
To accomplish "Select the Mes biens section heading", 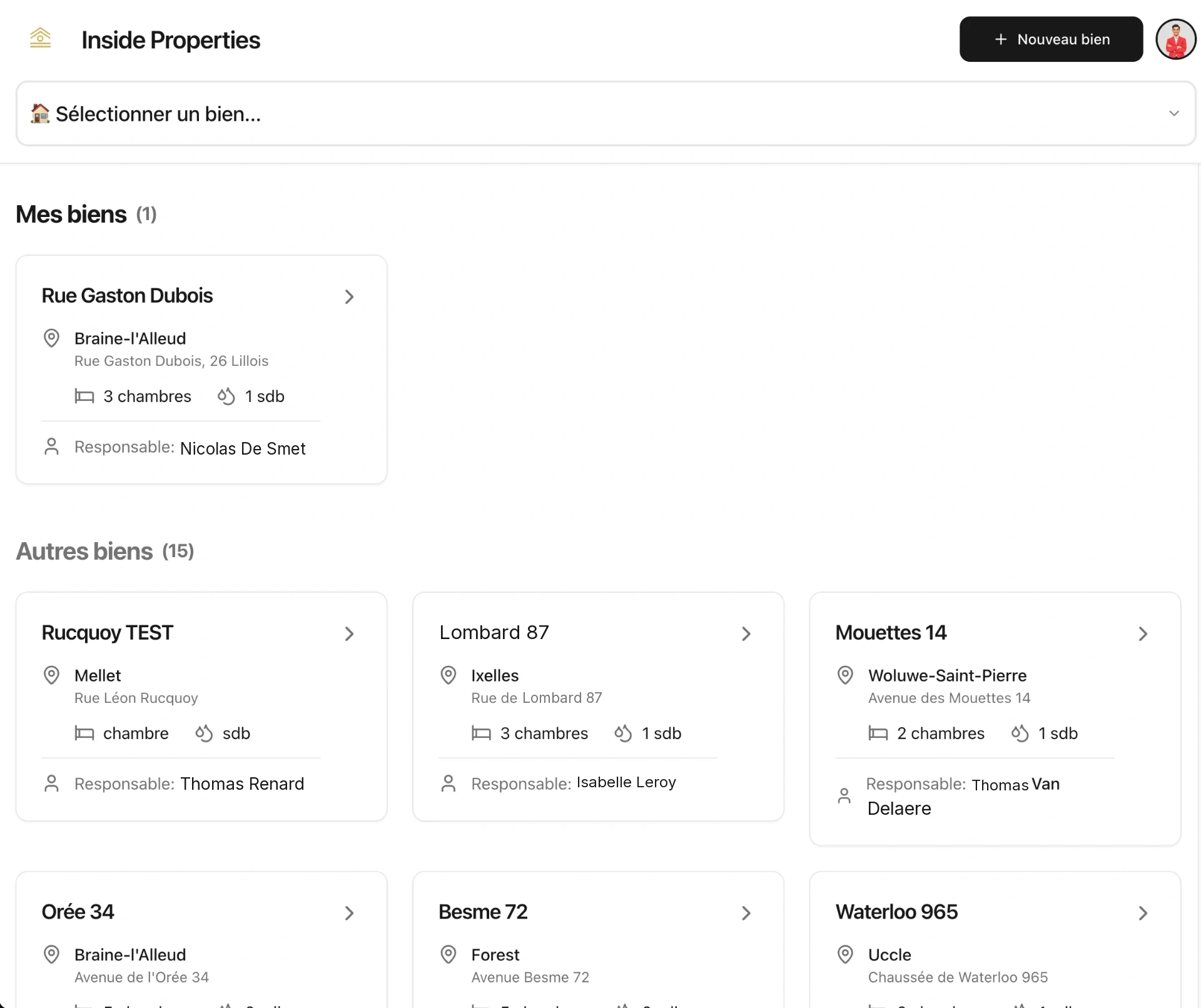I will [x=71, y=214].
